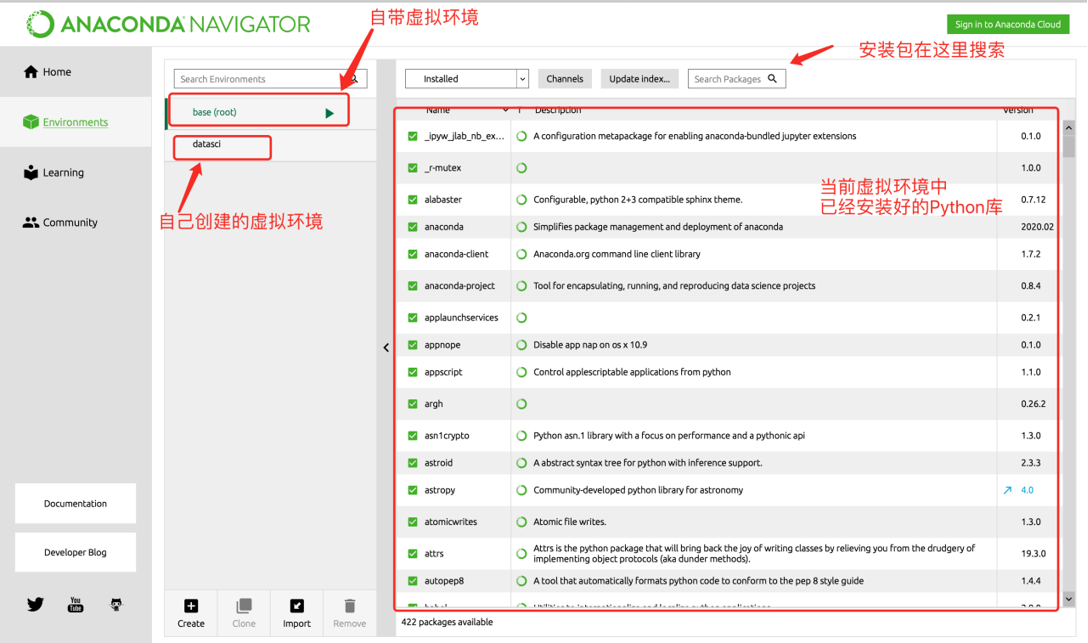
Task: Click the Update index button
Action: (x=639, y=79)
